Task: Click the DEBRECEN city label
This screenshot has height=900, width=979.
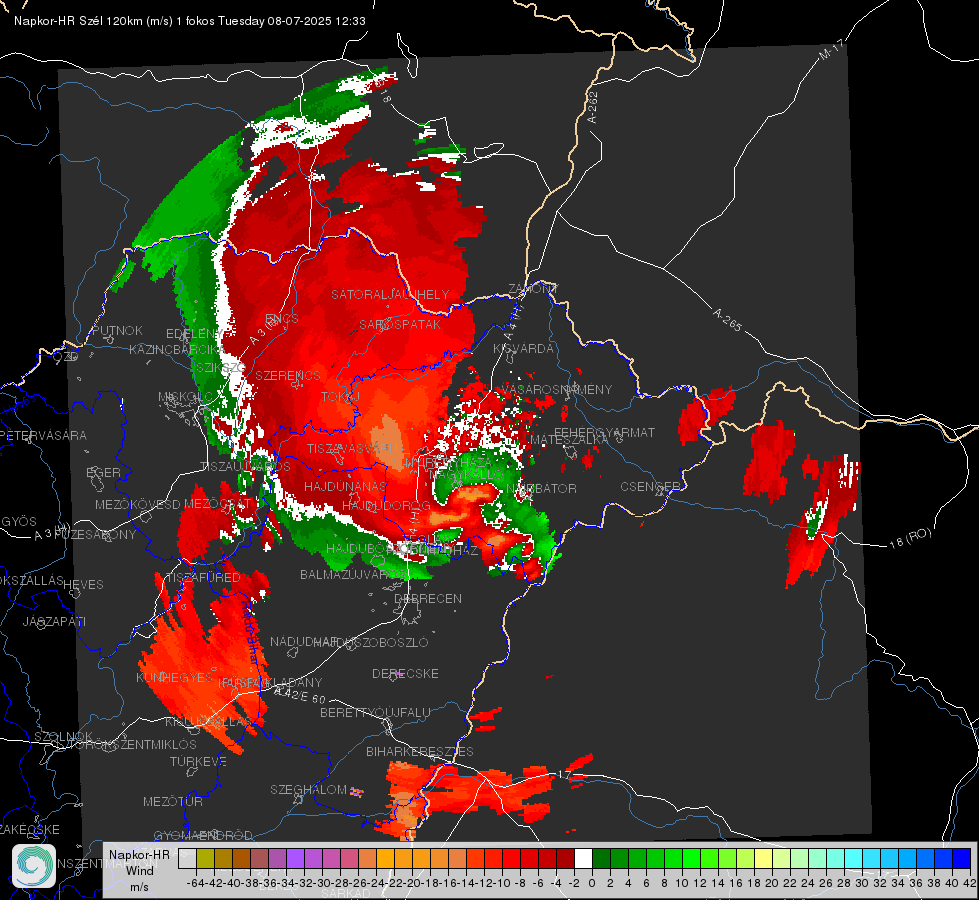Action: point(428,598)
